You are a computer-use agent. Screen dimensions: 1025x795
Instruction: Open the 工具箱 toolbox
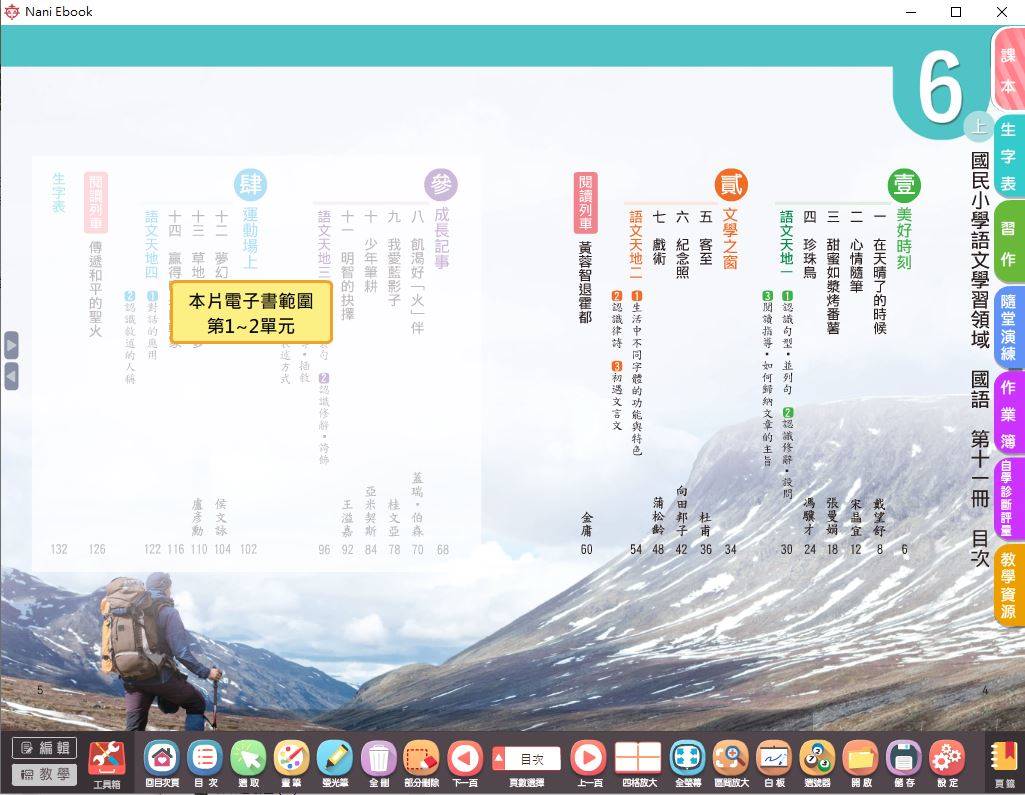coord(107,763)
